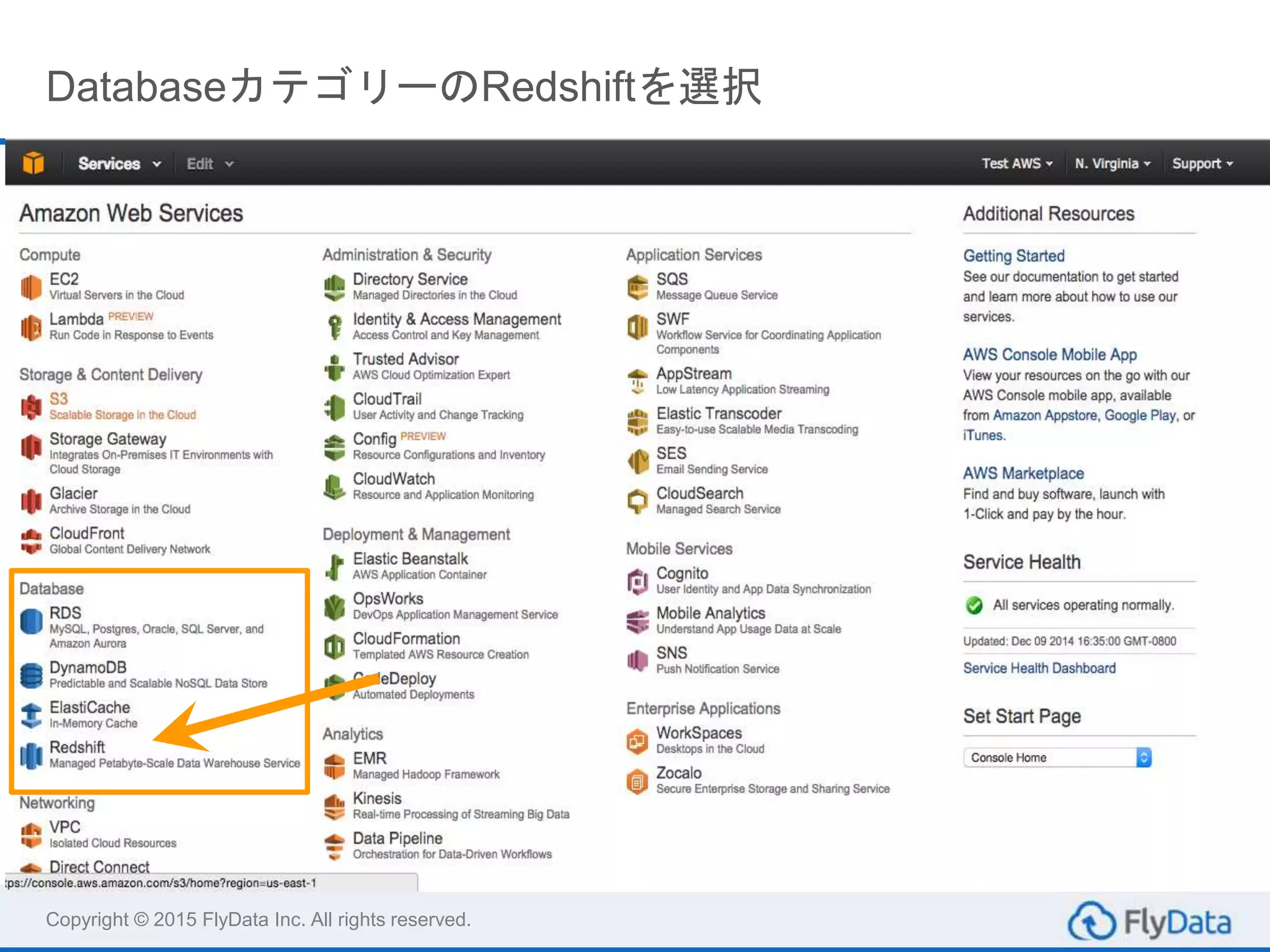This screenshot has height=952, width=1270.
Task: Click the green service health checkmark icon
Action: (x=974, y=605)
